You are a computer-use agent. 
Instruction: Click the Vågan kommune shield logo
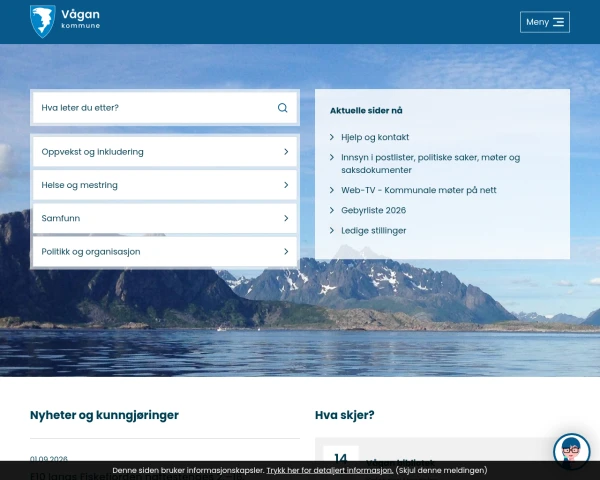coord(42,21)
